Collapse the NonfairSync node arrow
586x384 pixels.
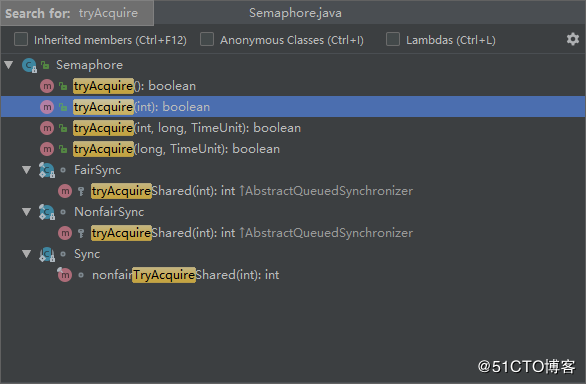pos(27,212)
